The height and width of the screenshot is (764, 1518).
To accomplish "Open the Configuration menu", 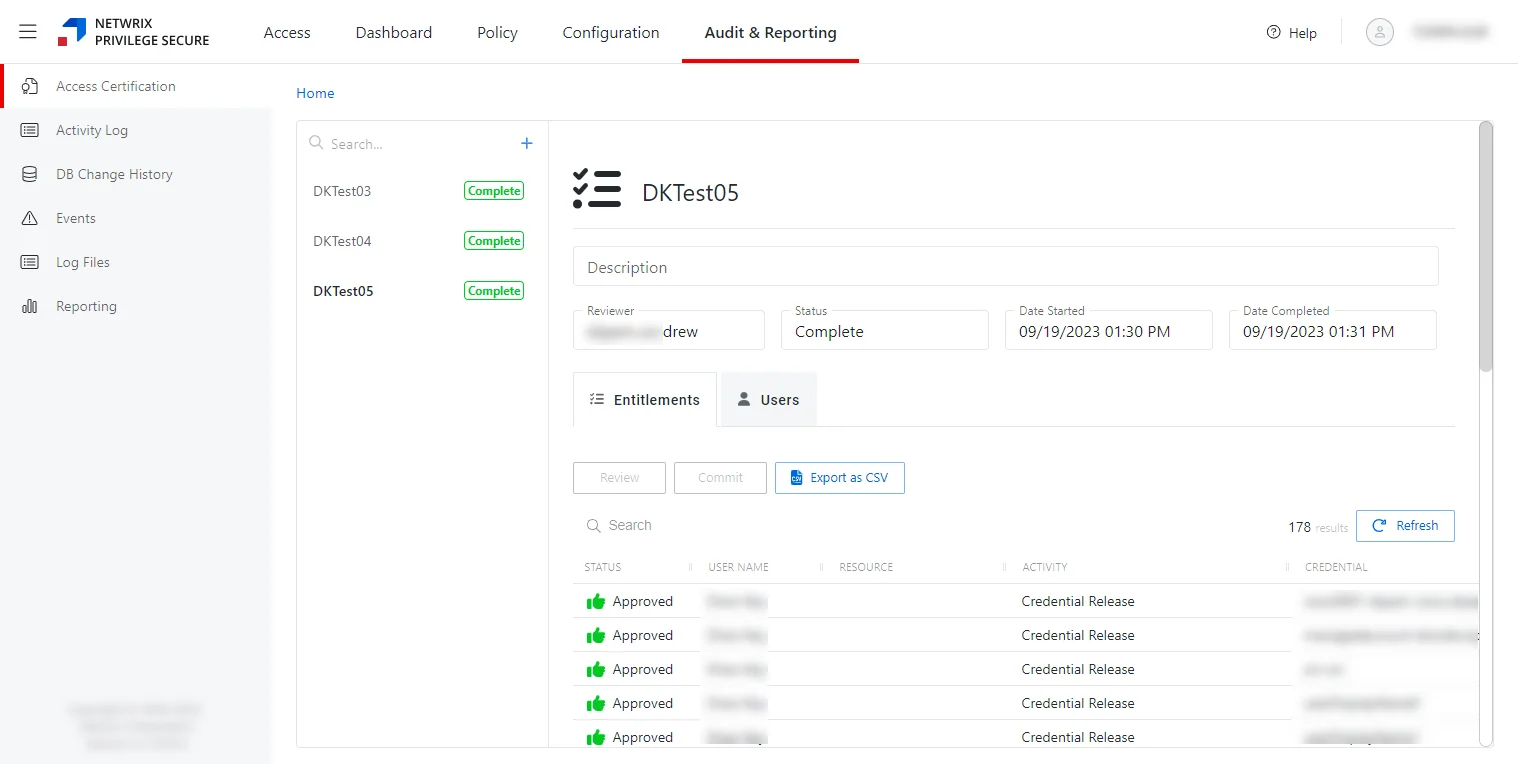I will 611,33.
